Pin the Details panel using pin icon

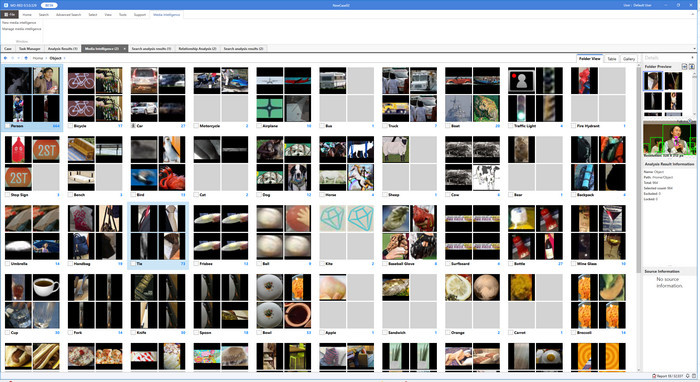coord(692,58)
